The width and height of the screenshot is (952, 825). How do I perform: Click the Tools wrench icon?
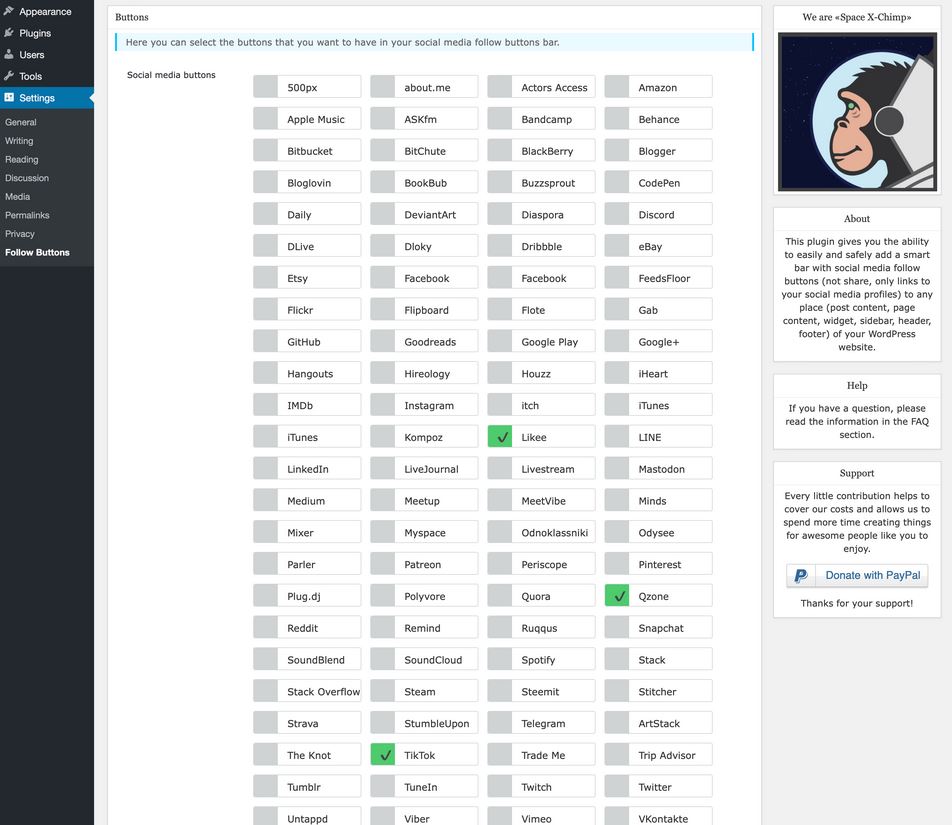pyautogui.click(x=8, y=76)
